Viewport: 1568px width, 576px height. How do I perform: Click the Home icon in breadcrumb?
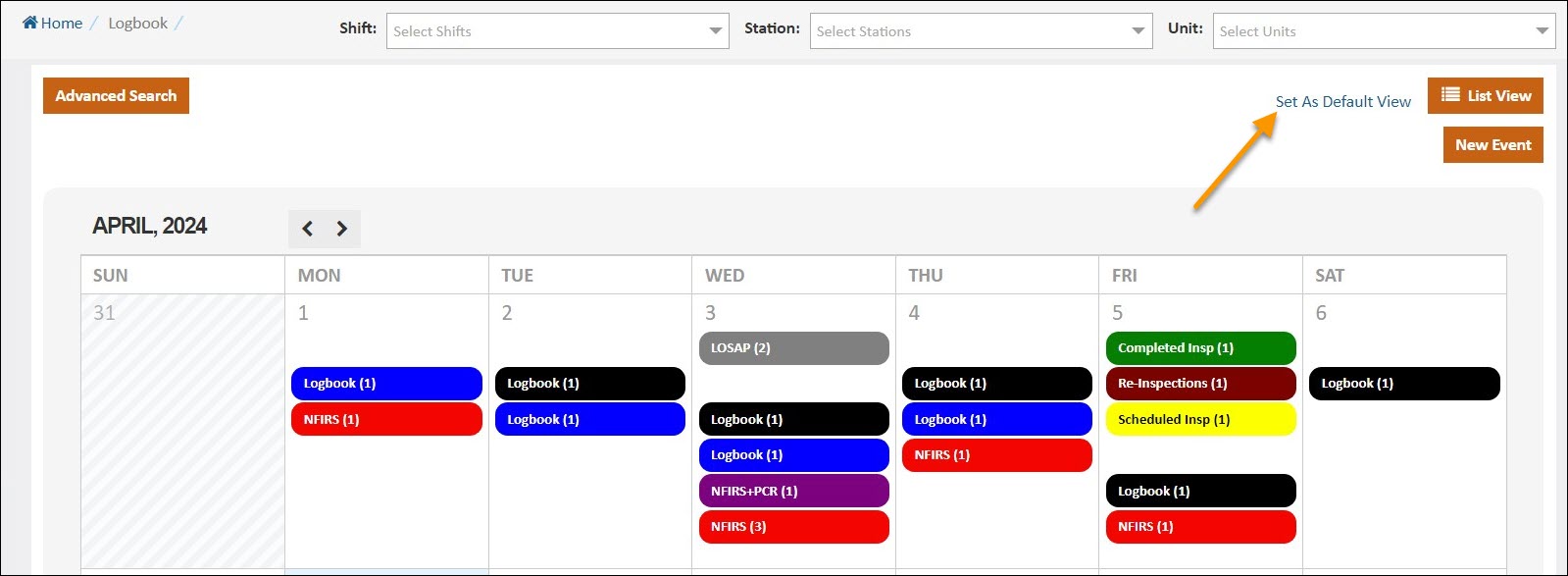(30, 23)
